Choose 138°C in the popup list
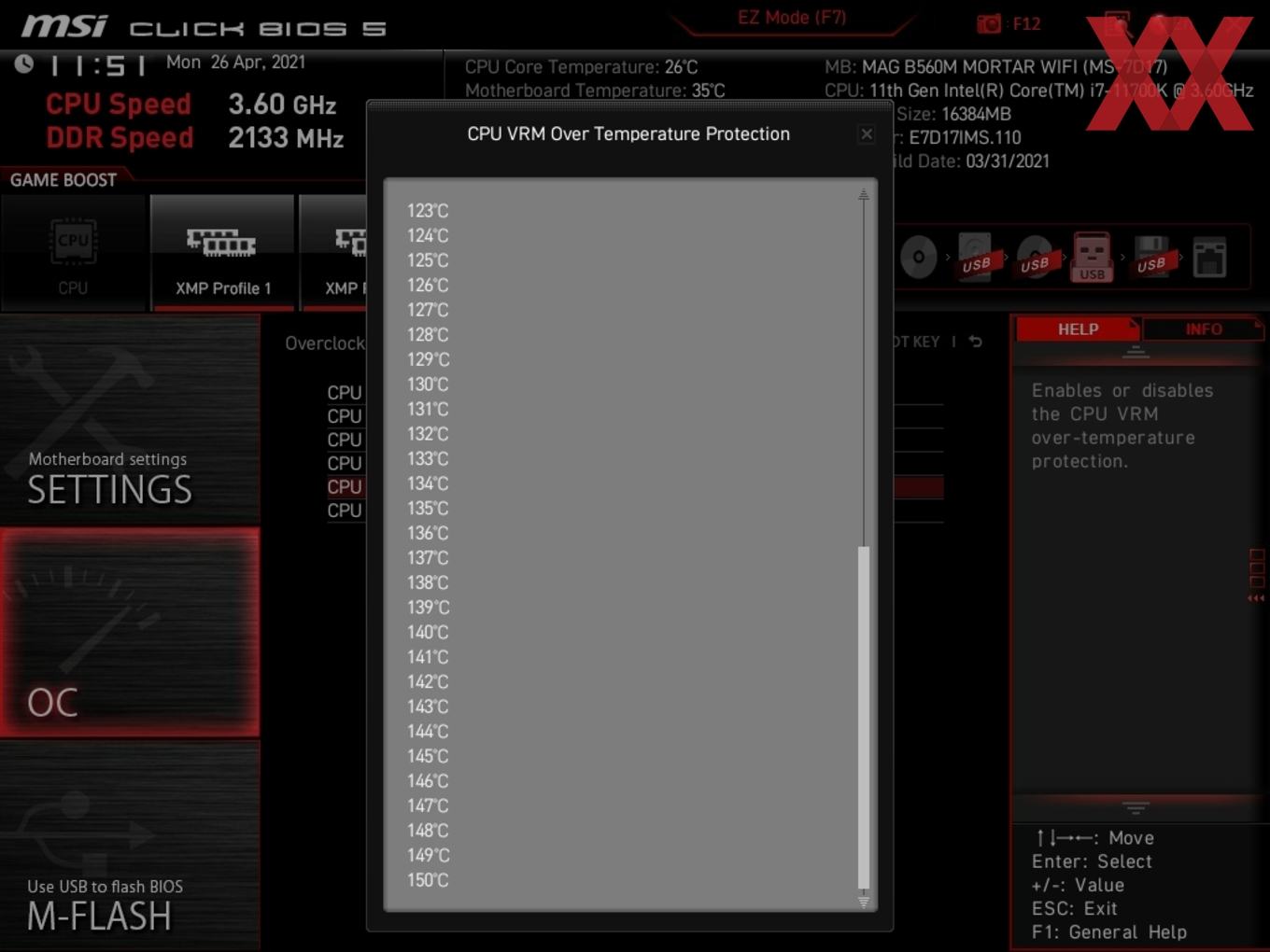Screen dimensions: 1270x952 [x=428, y=582]
